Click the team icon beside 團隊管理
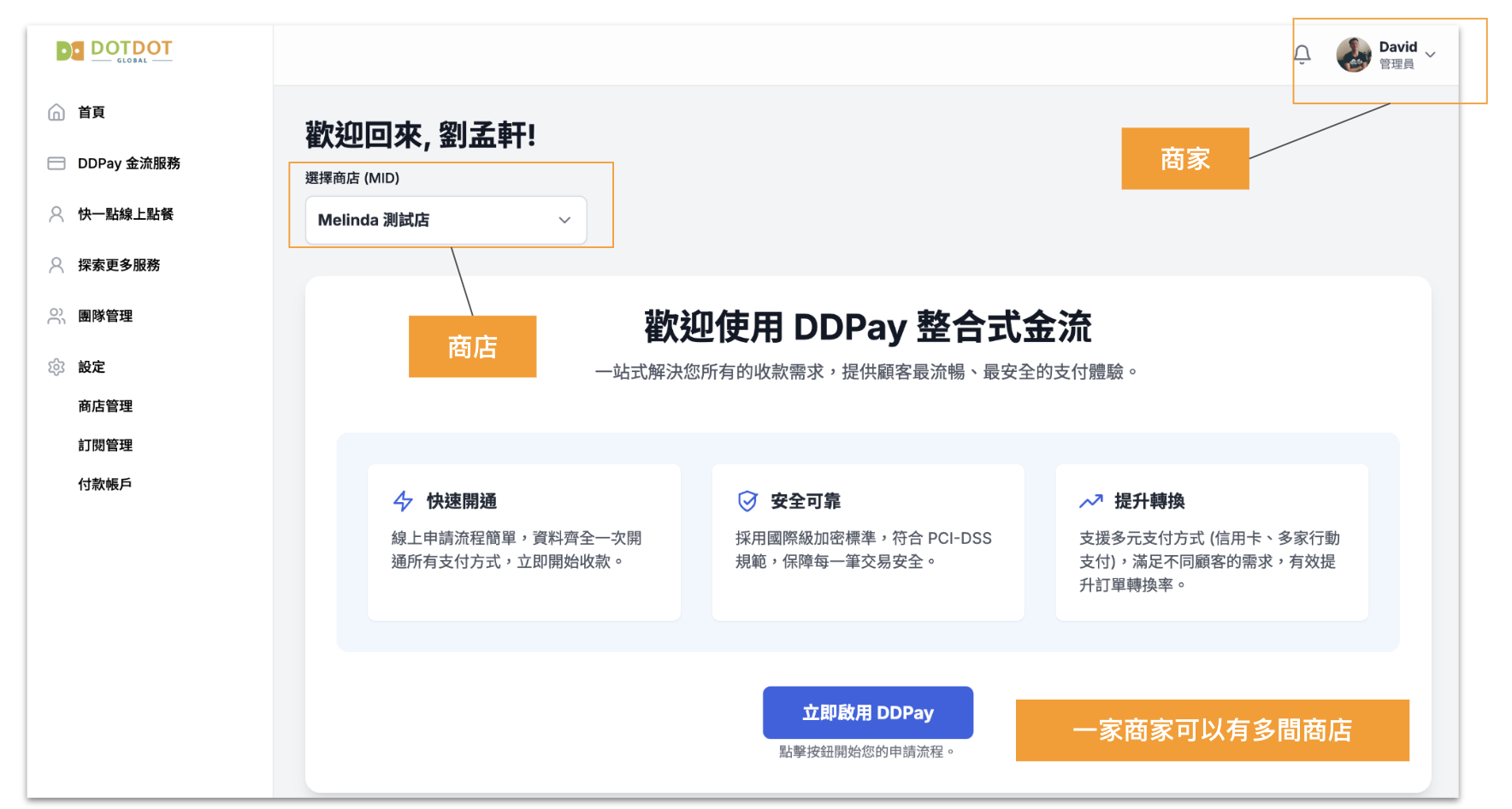The width and height of the screenshot is (1512, 809). coord(56,316)
